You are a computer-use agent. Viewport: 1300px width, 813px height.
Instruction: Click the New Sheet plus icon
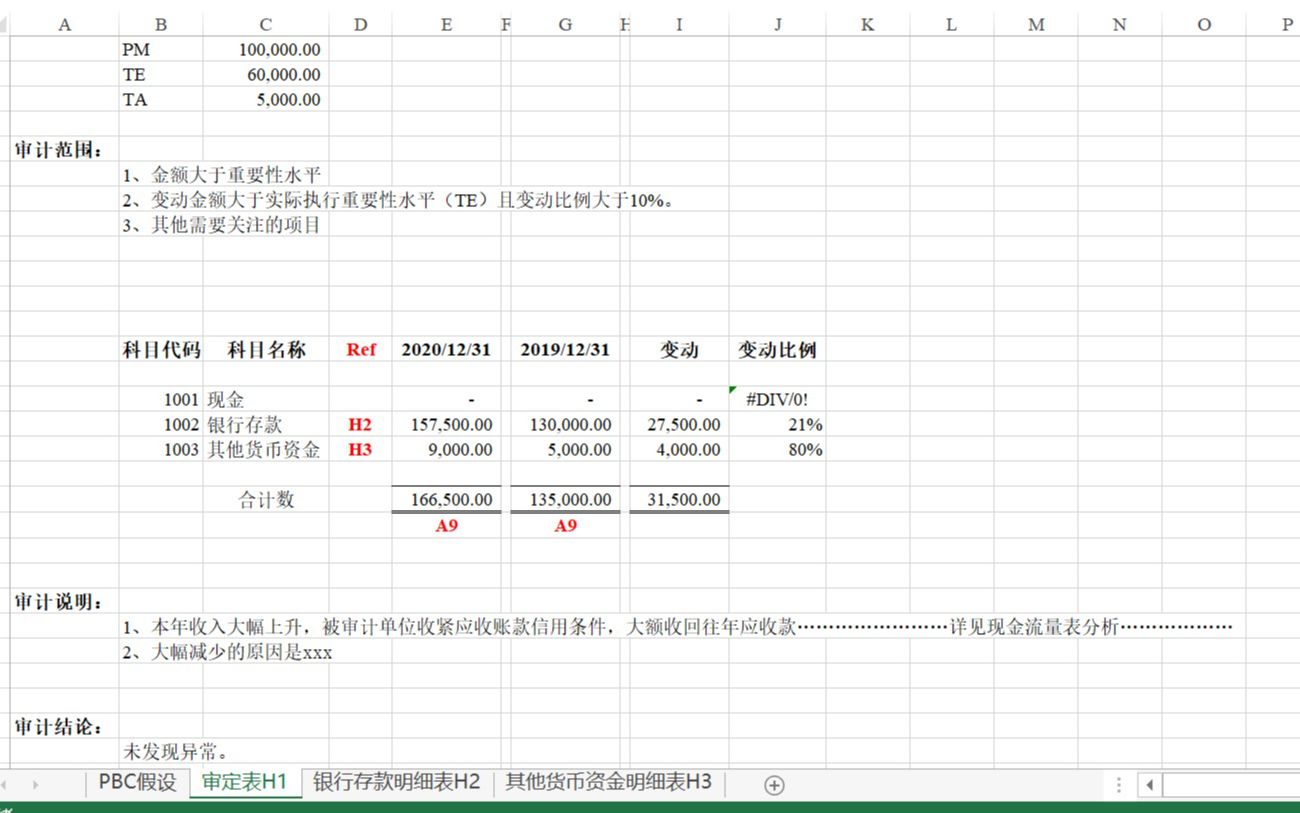click(x=772, y=784)
